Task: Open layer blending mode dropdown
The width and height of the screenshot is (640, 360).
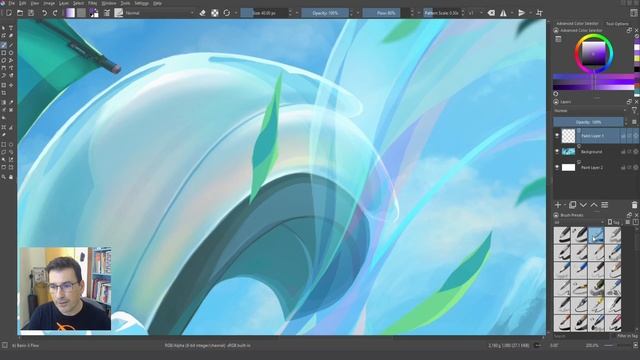Action: click(x=590, y=111)
